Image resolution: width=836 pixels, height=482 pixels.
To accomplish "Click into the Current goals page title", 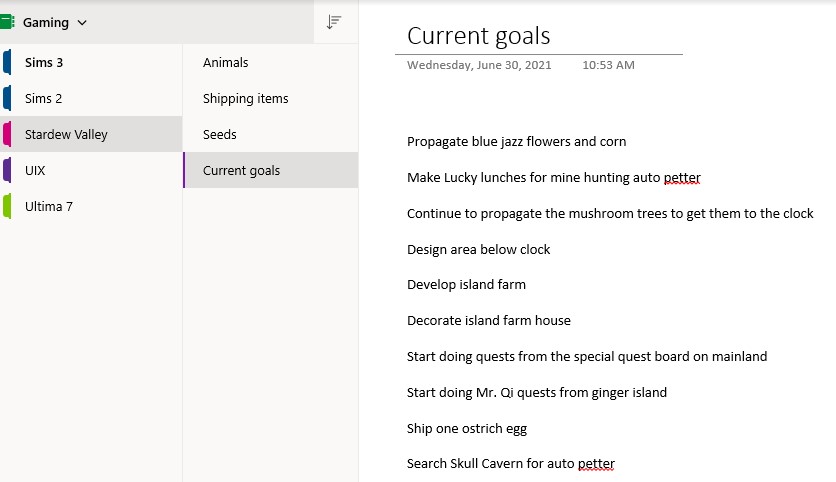I will [478, 37].
